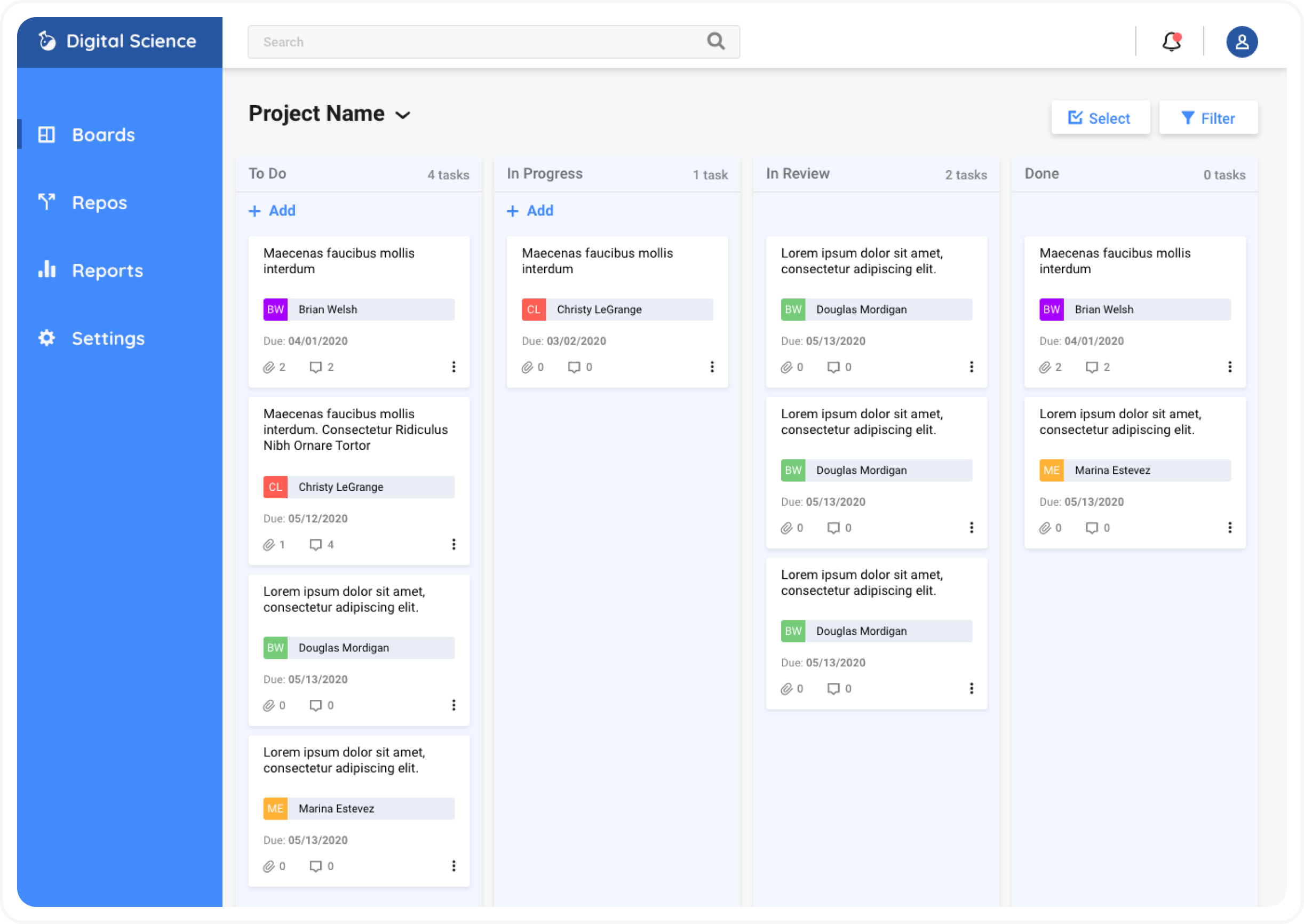Click the search magnifier icon
The height and width of the screenshot is (924, 1304).
(x=715, y=41)
